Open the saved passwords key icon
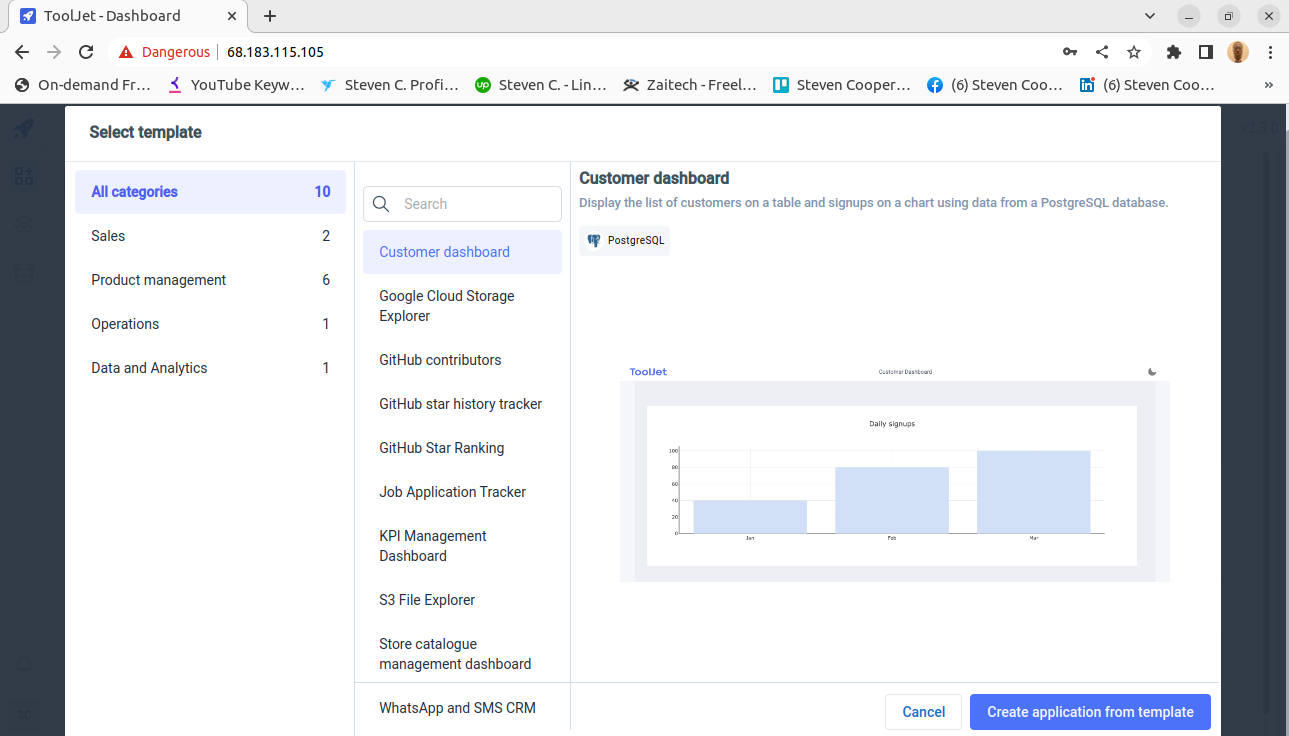Screen dimensions: 1289x736 click(x=1070, y=52)
